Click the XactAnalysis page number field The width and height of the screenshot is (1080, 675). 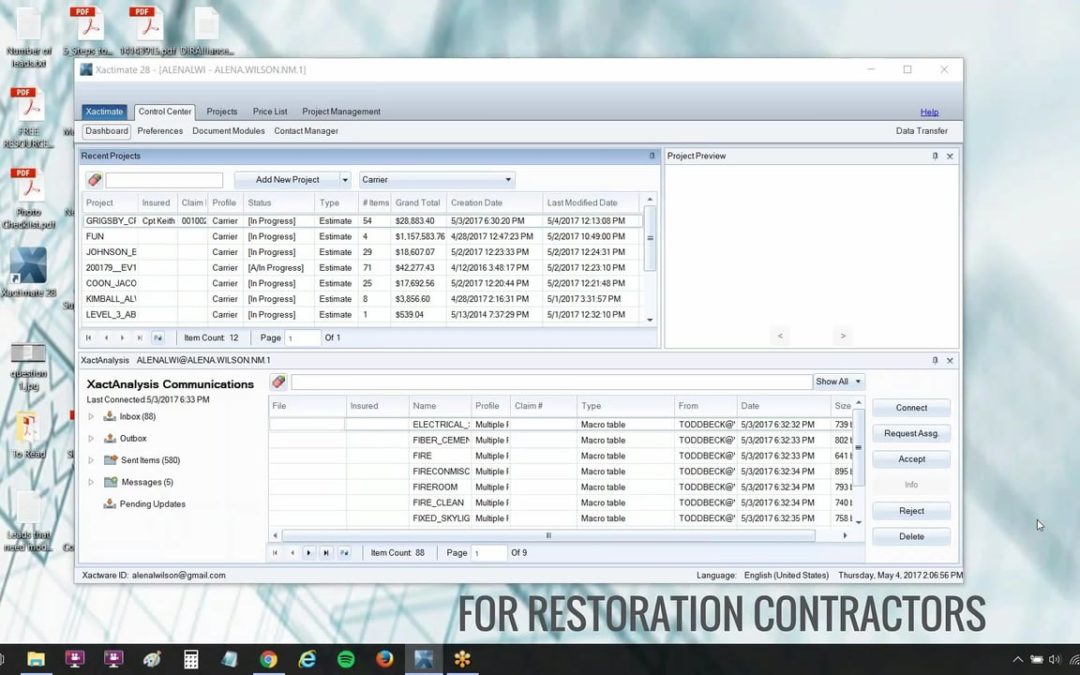tap(489, 552)
